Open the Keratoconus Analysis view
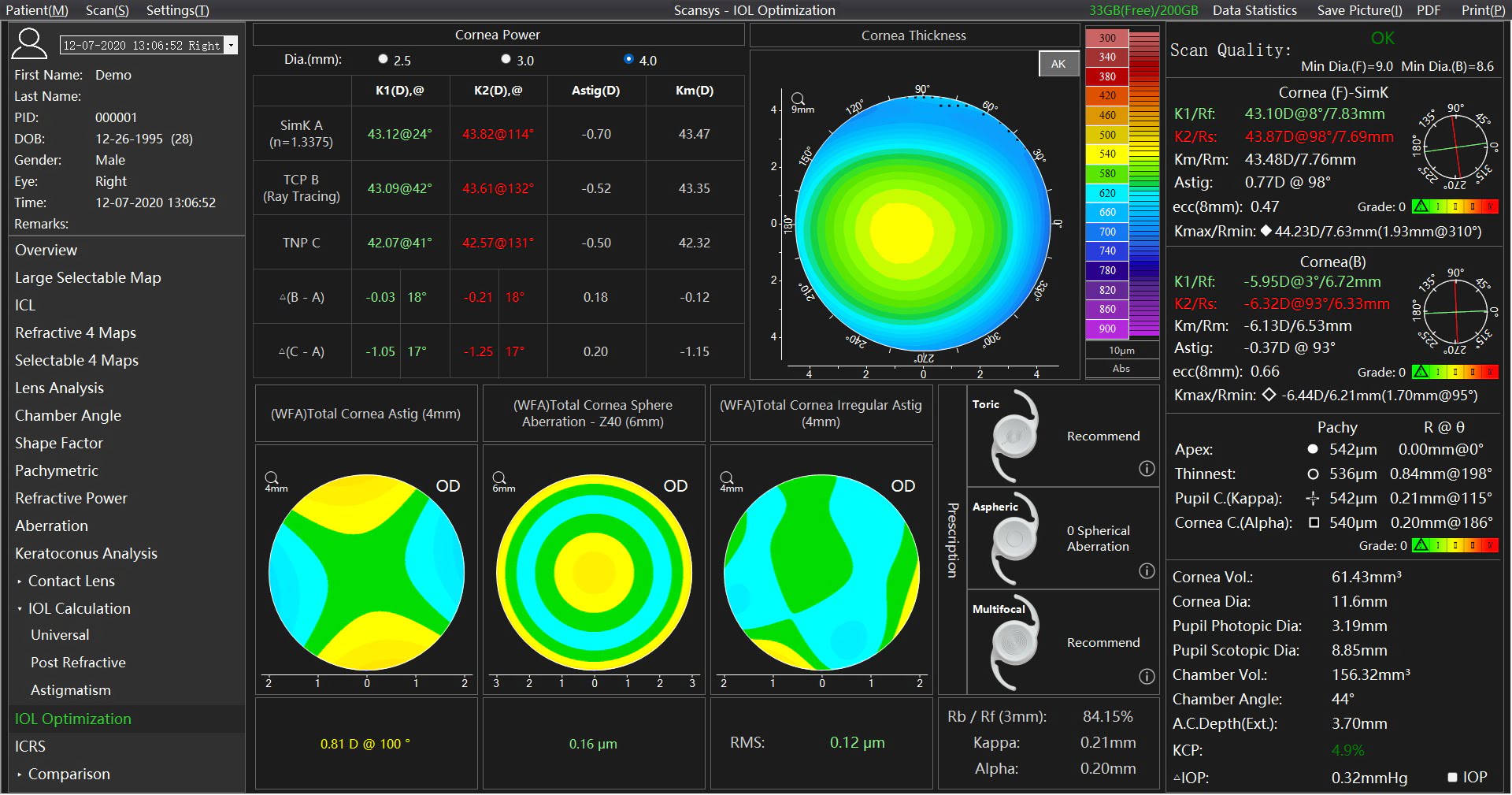Image resolution: width=1512 pixels, height=795 pixels. (86, 553)
